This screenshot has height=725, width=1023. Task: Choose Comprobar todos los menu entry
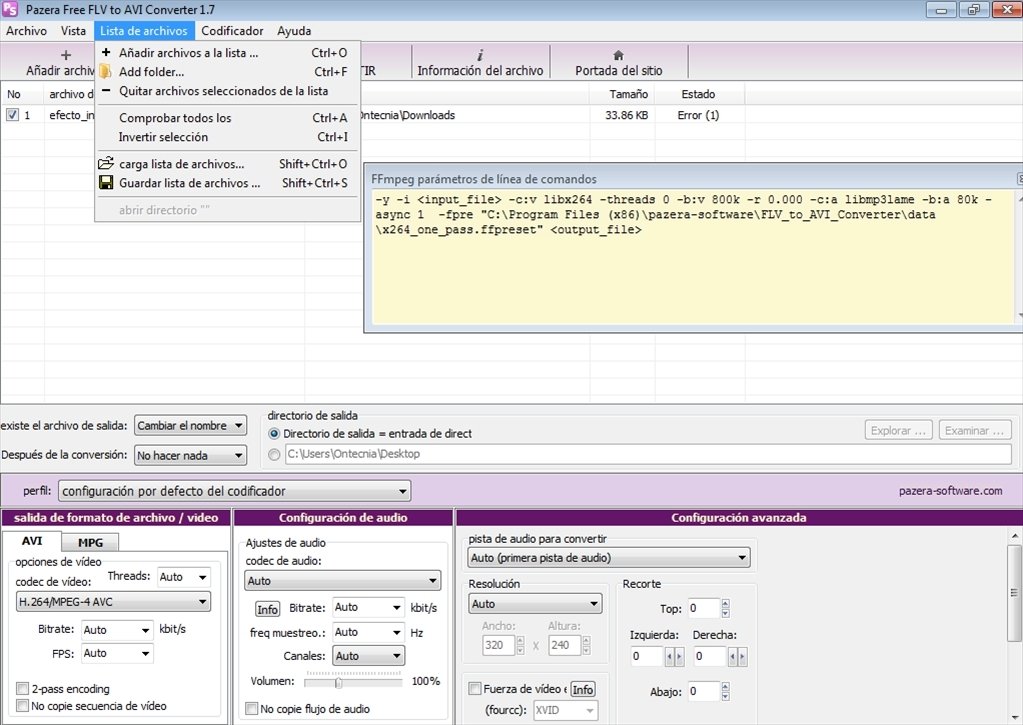coord(227,117)
